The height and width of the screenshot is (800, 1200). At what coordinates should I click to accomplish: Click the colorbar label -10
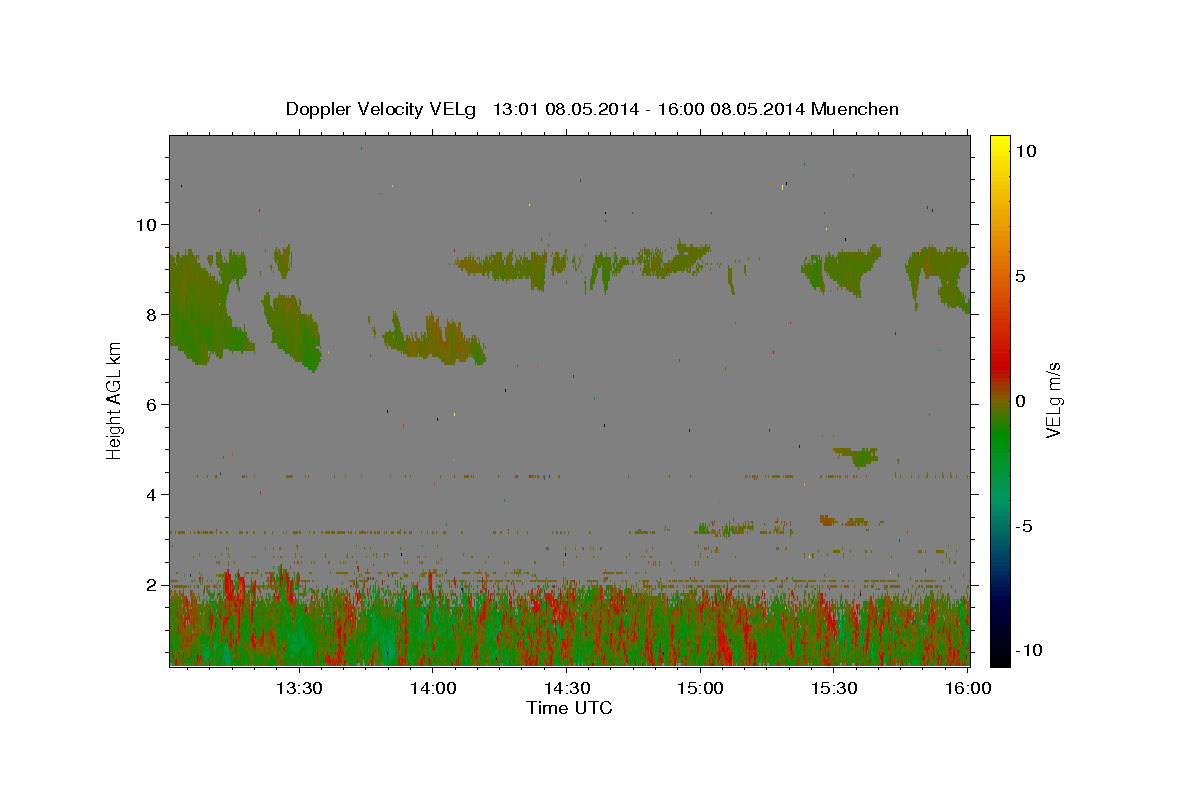click(x=1029, y=650)
